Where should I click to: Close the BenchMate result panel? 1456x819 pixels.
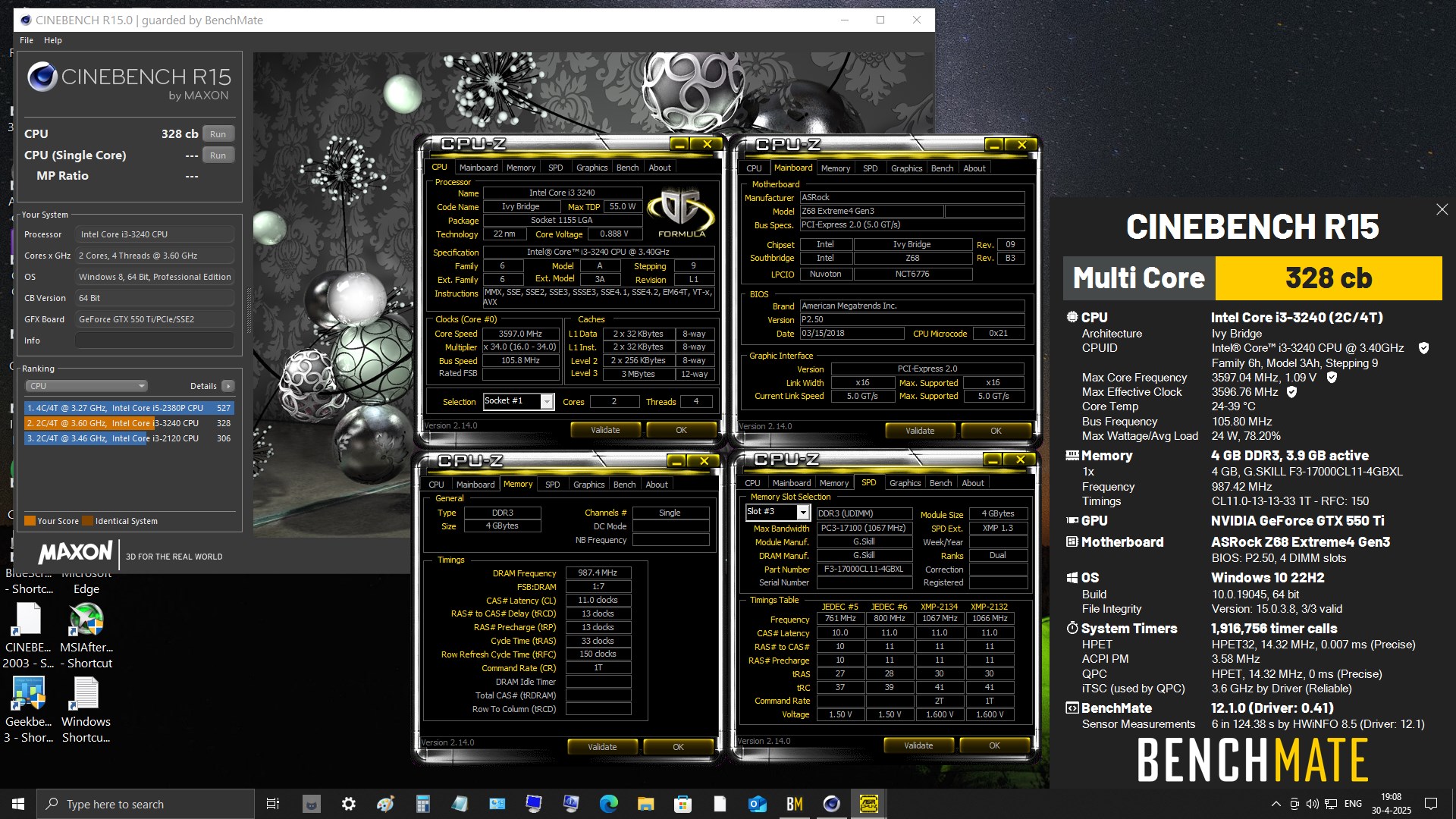click(1442, 209)
